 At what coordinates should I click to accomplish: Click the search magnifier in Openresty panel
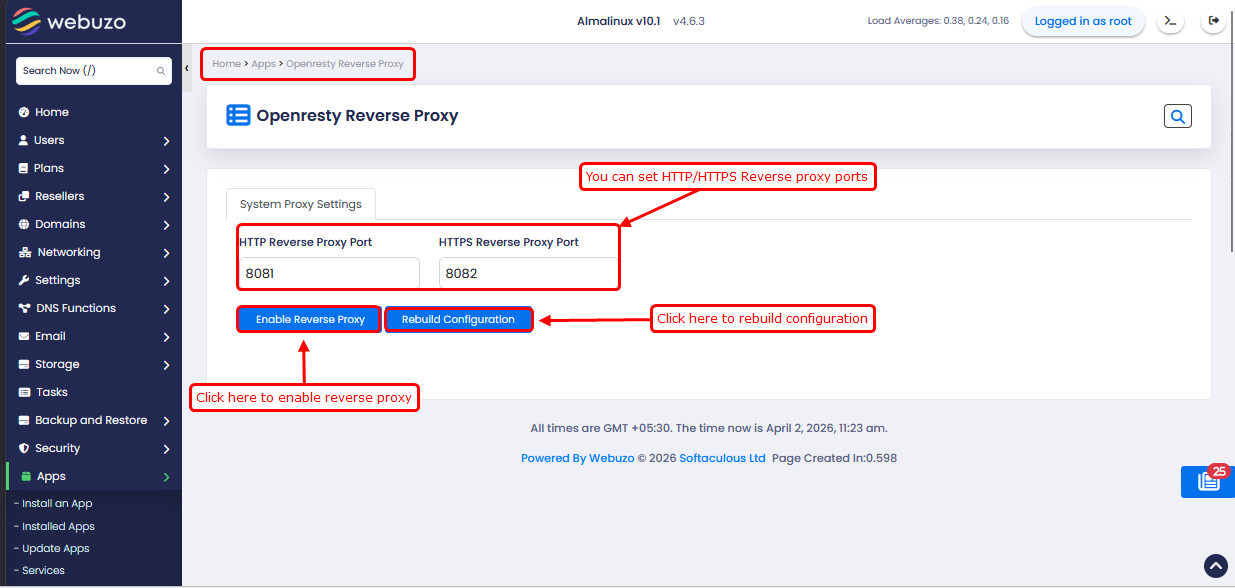pos(1177,117)
